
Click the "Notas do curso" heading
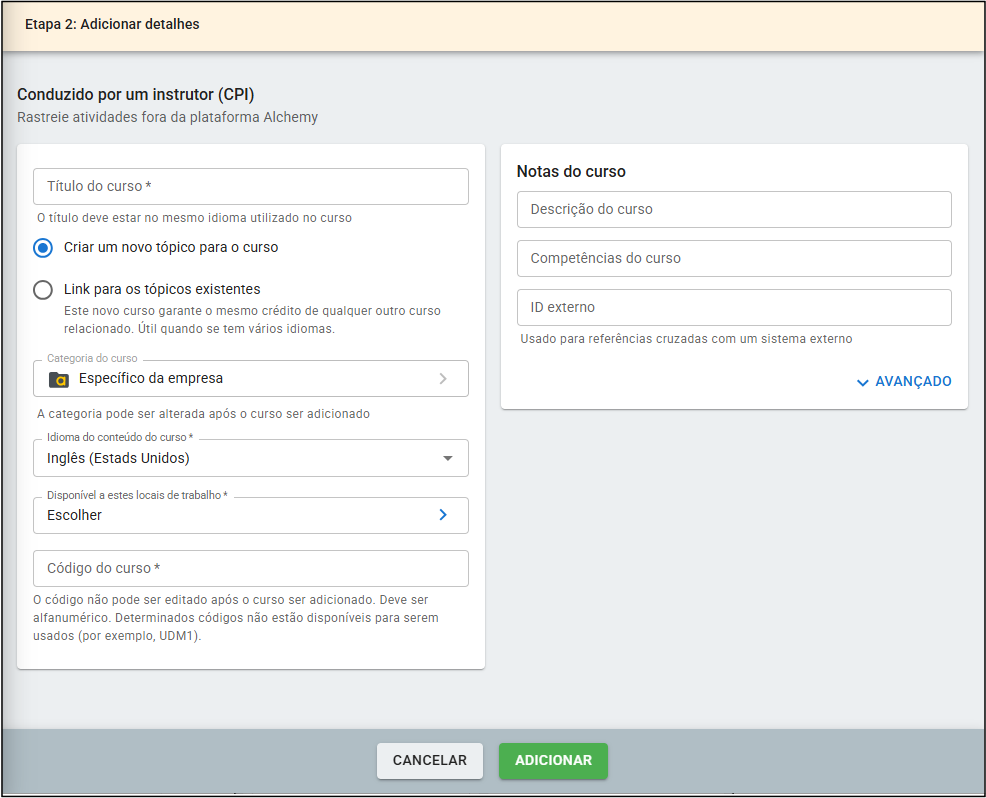click(571, 172)
